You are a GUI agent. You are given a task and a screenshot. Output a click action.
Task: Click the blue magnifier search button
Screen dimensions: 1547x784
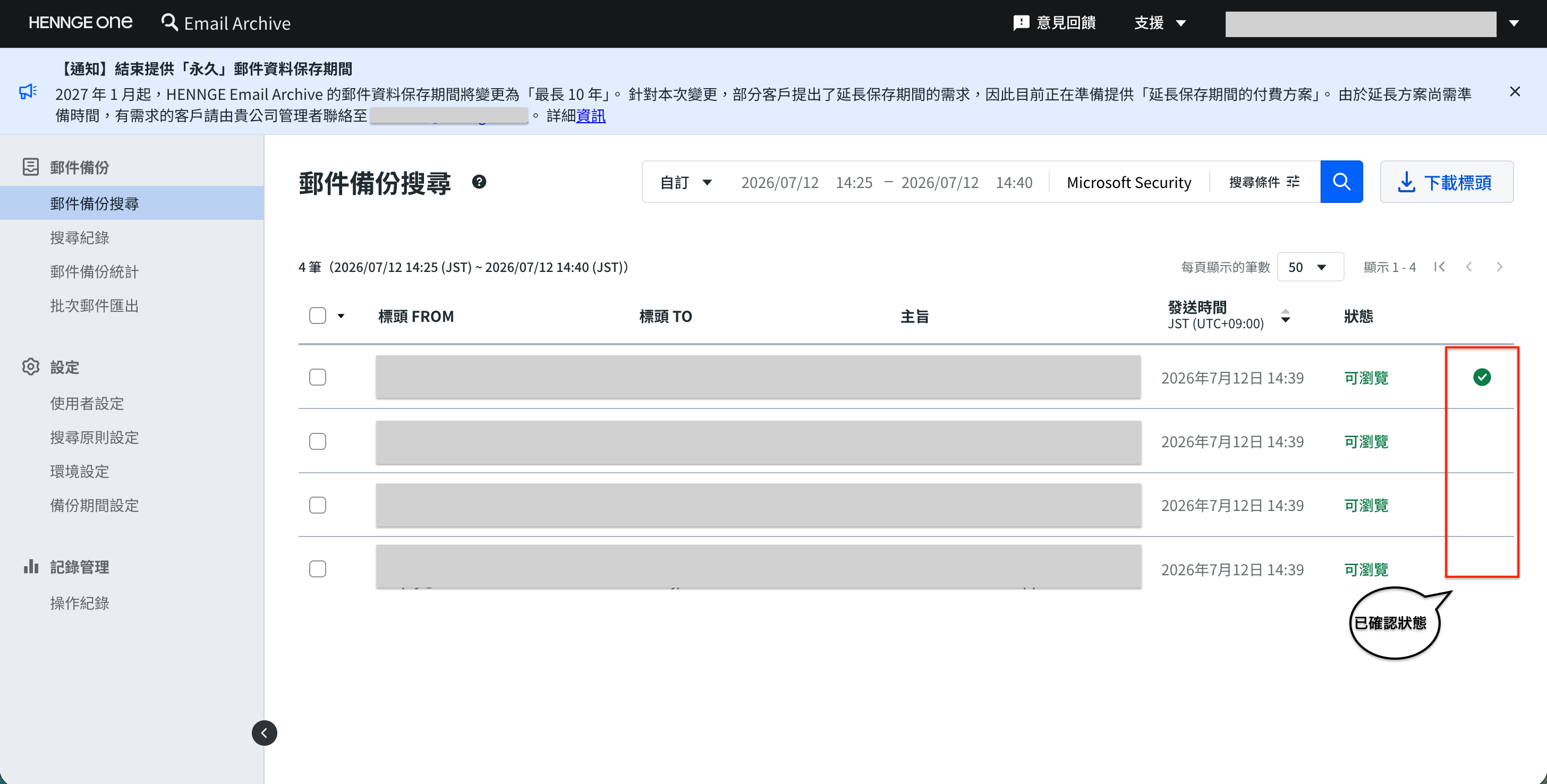1341,181
